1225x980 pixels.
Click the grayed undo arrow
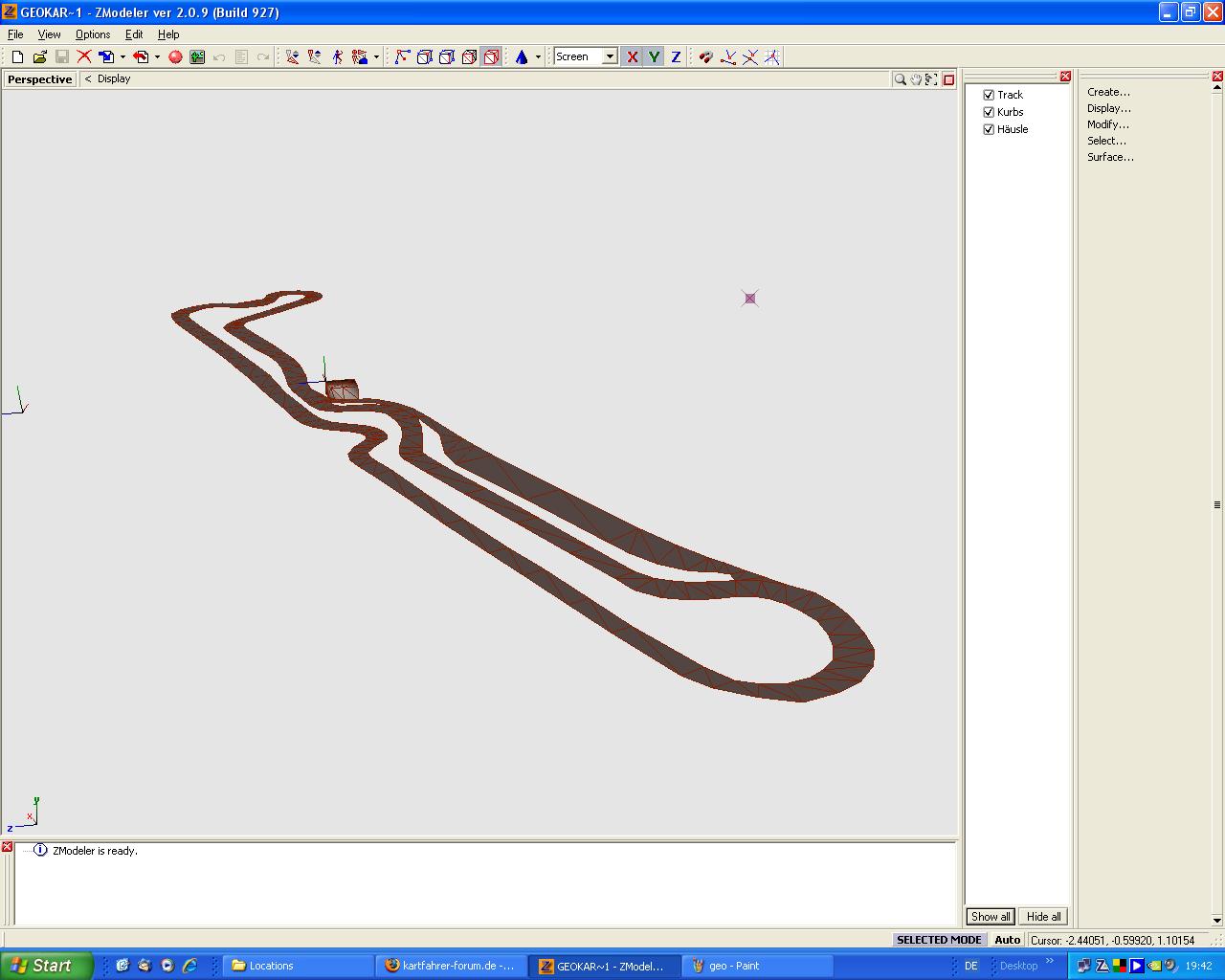(219, 57)
